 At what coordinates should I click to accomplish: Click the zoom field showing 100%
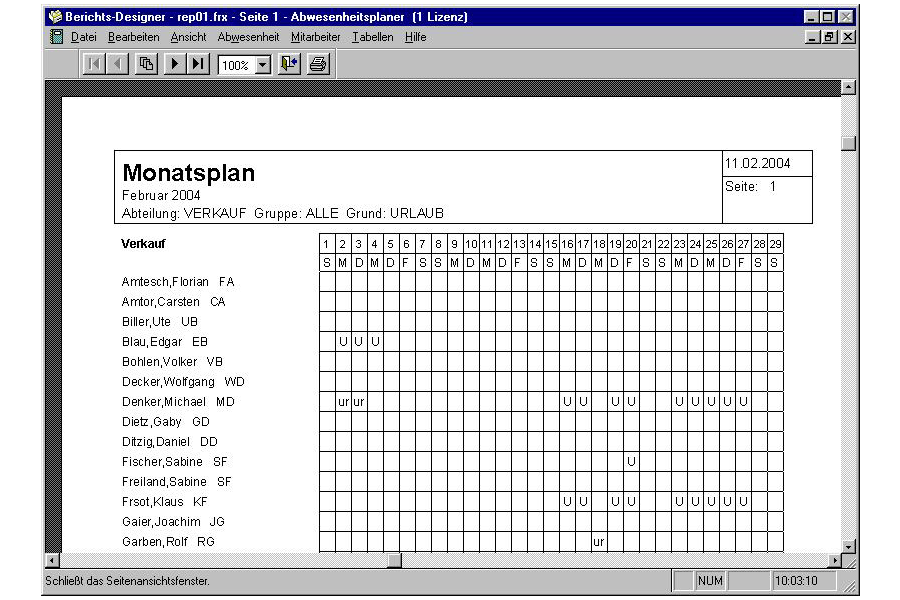tap(237, 65)
